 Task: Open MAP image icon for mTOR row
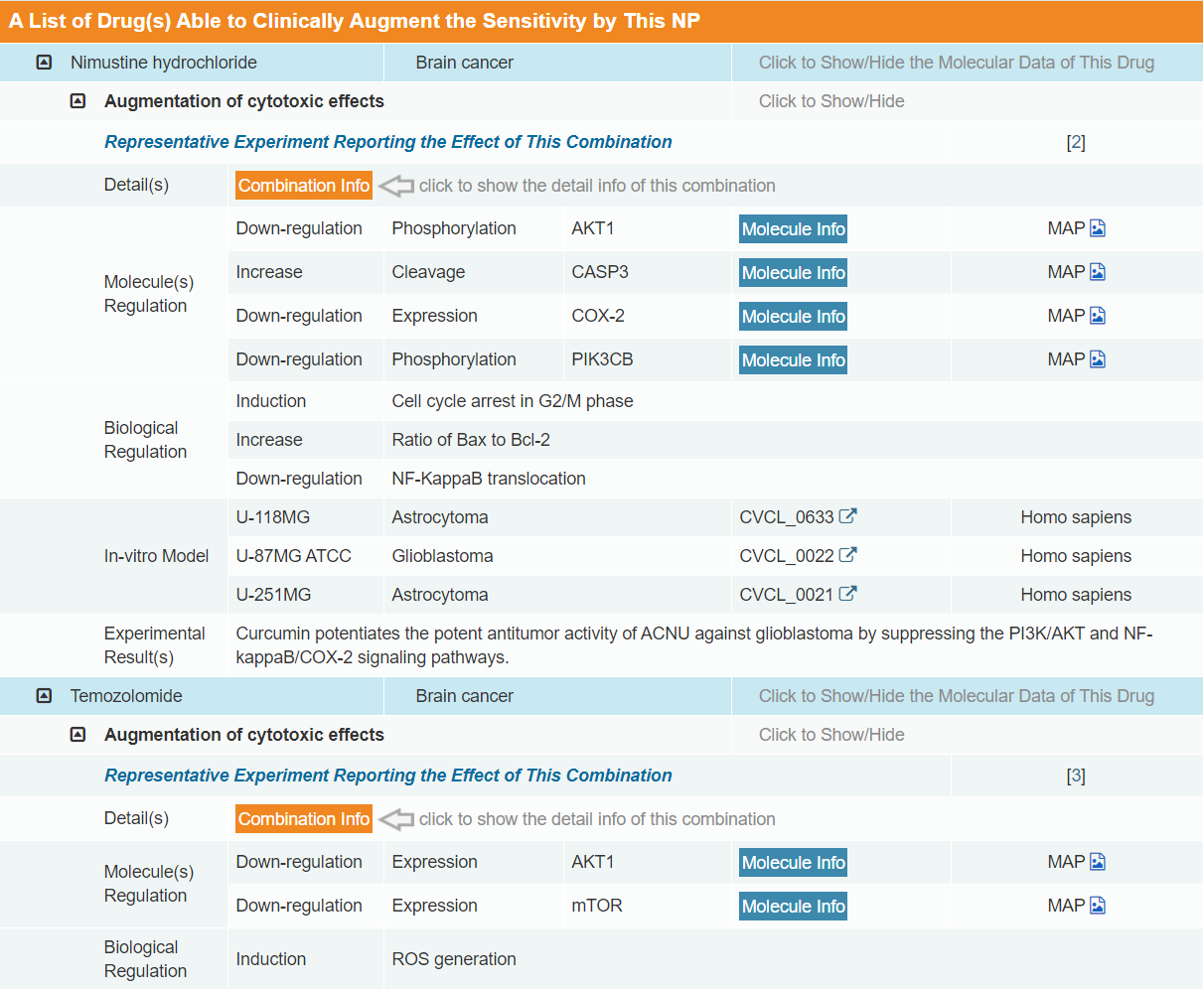point(1098,906)
